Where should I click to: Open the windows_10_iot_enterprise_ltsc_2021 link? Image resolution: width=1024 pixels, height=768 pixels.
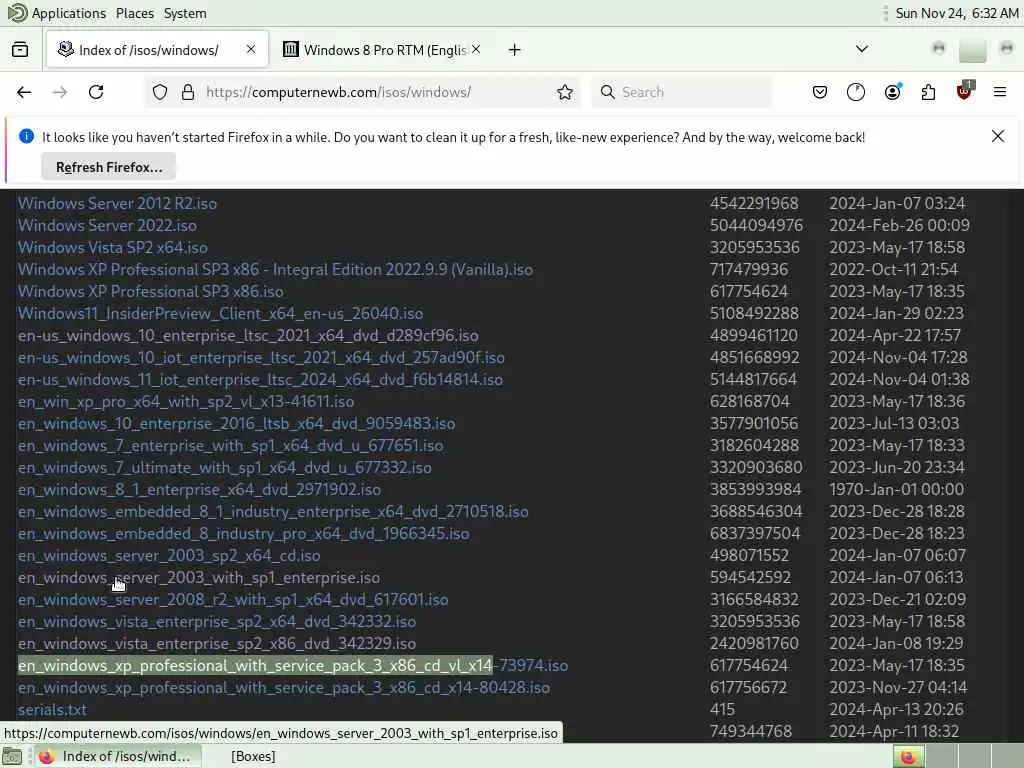(261, 358)
